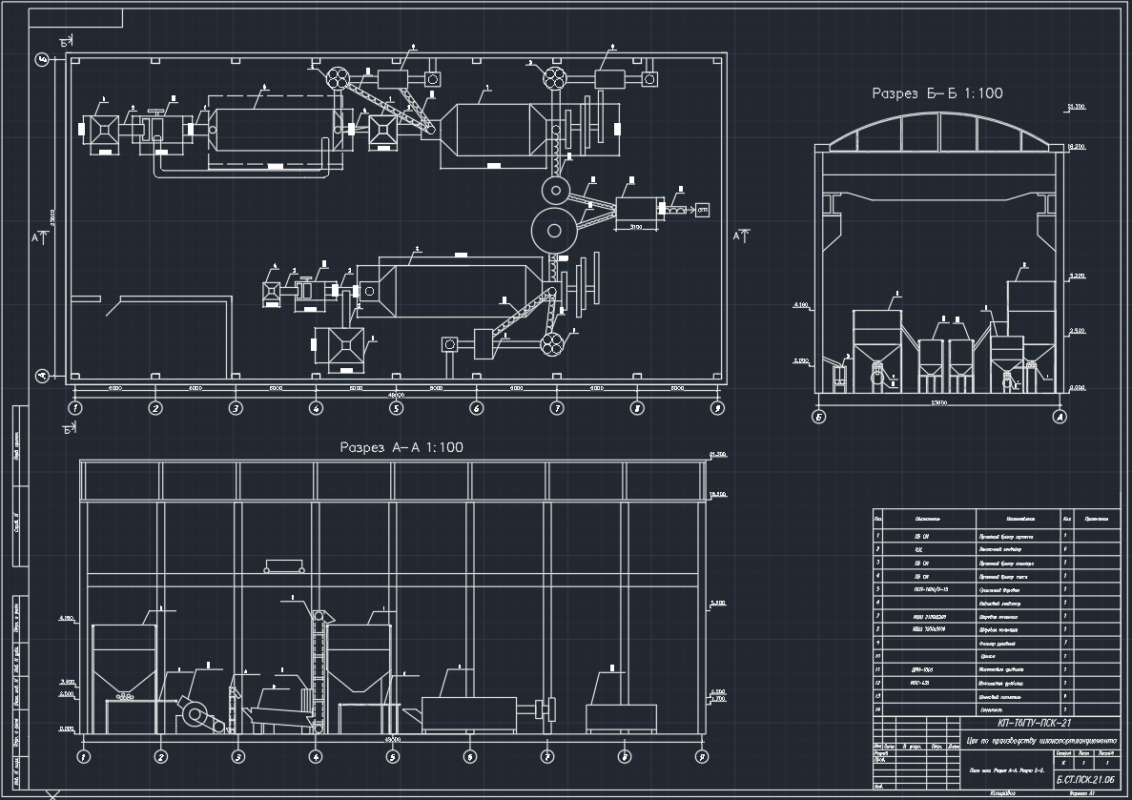Select the '48000' overall plan dimension

coord(396,396)
